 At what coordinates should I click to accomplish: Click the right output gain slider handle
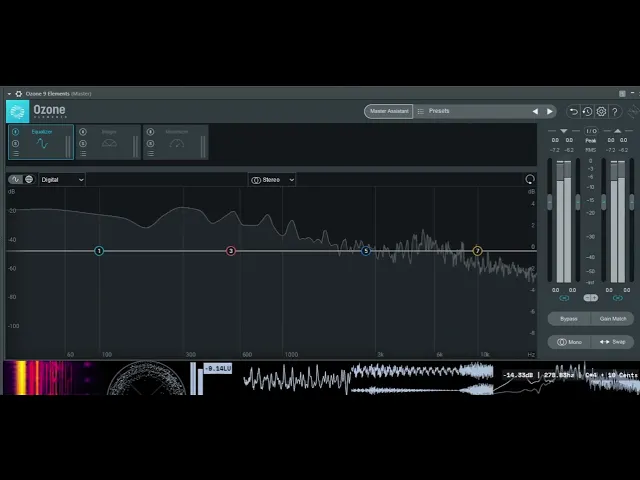631,202
